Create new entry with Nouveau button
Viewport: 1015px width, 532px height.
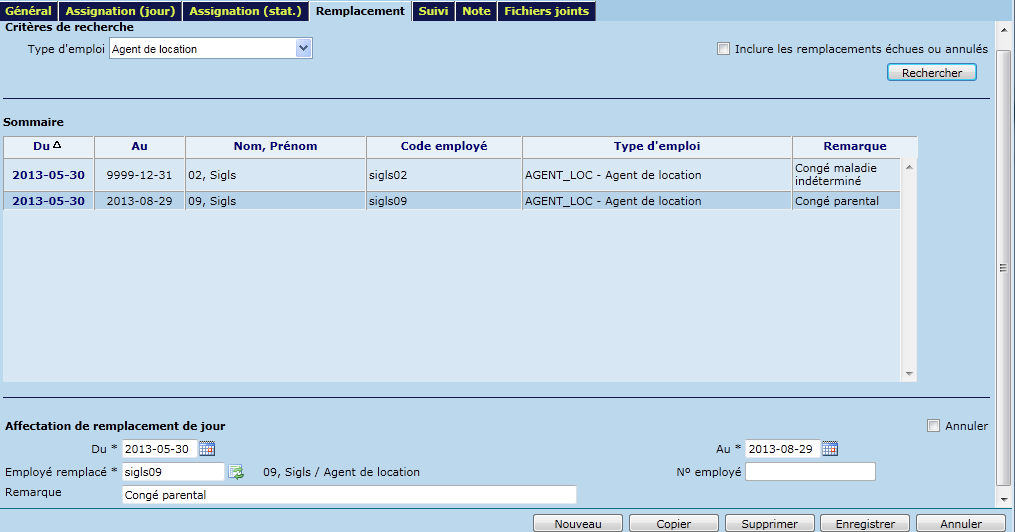(x=577, y=523)
